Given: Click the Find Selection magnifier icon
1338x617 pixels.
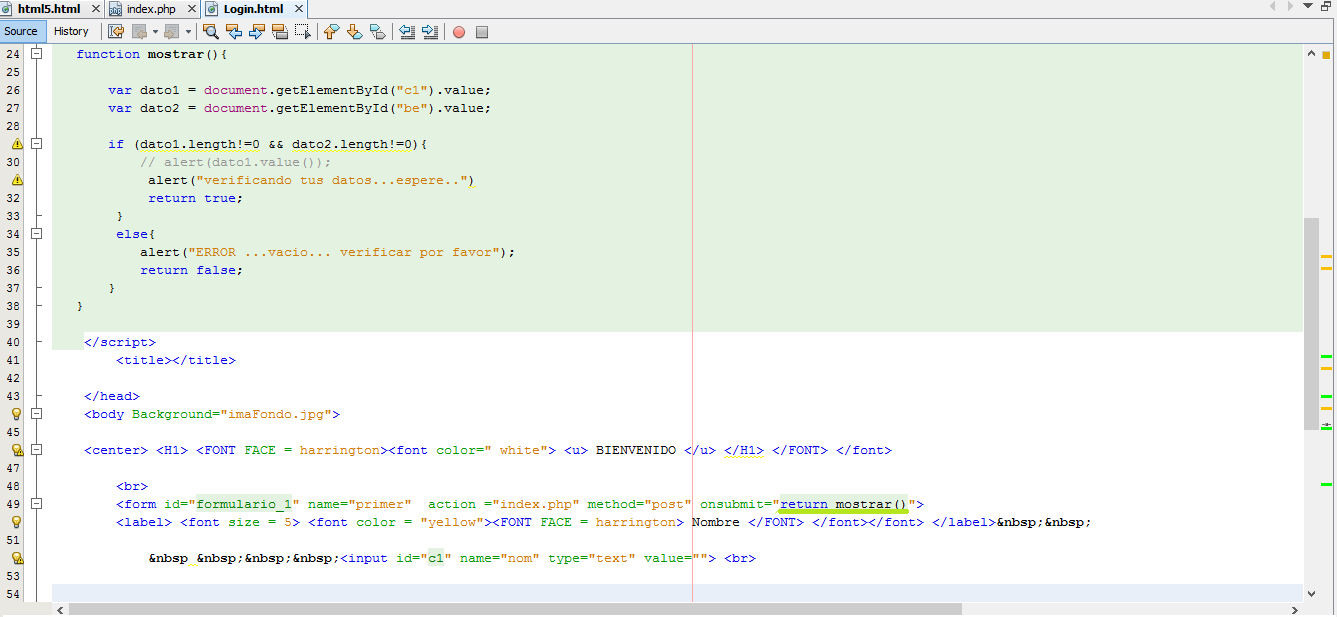Looking at the screenshot, I should 211,32.
